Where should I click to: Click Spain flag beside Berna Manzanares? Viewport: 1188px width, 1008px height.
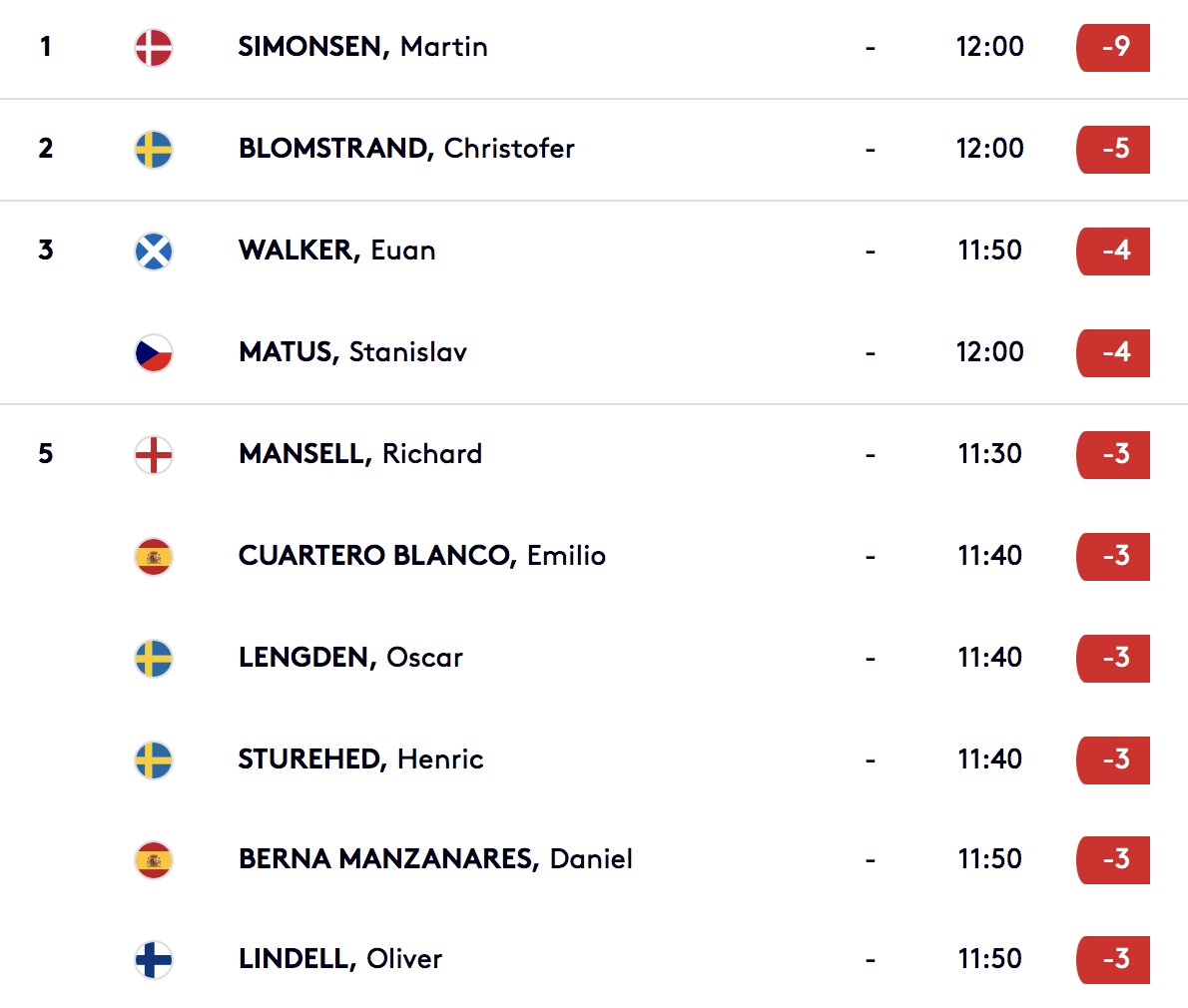(x=154, y=860)
